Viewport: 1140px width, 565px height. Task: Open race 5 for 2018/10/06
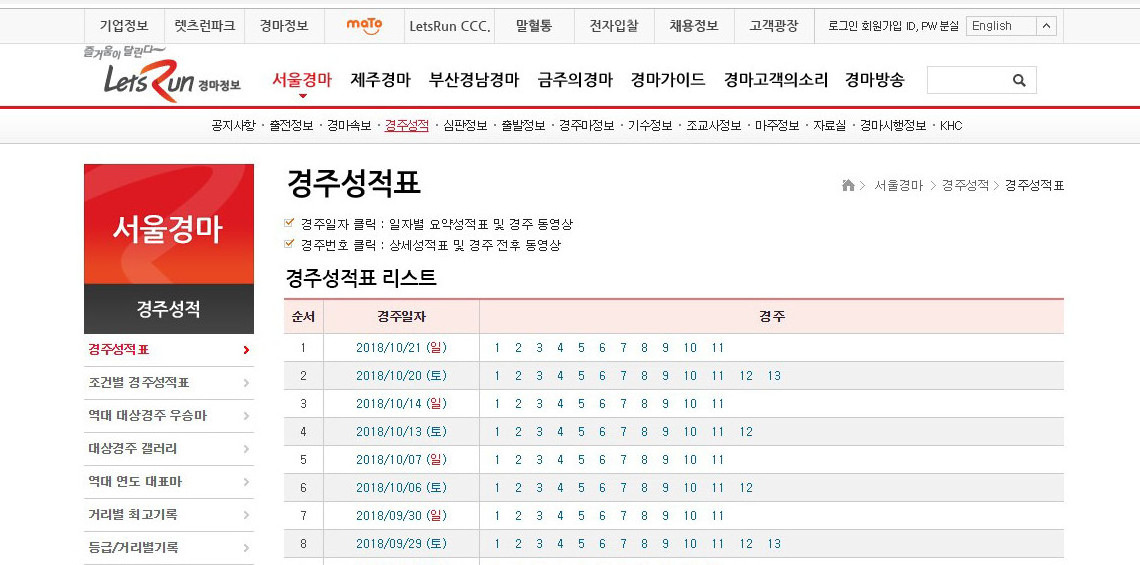pos(581,488)
